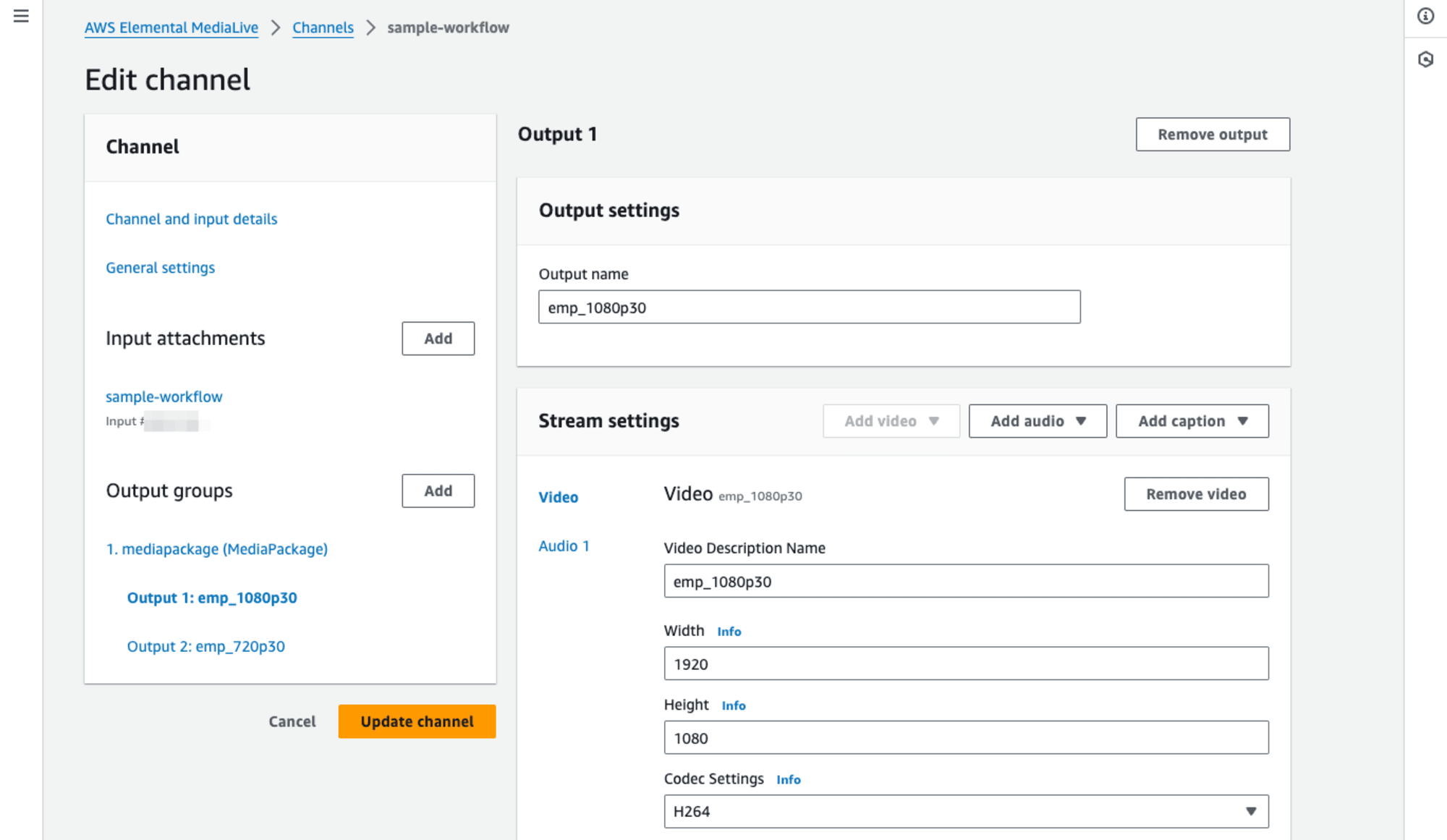The height and width of the screenshot is (840, 1447).
Task: Navigate to Channel and input details section
Action: pyautogui.click(x=191, y=218)
